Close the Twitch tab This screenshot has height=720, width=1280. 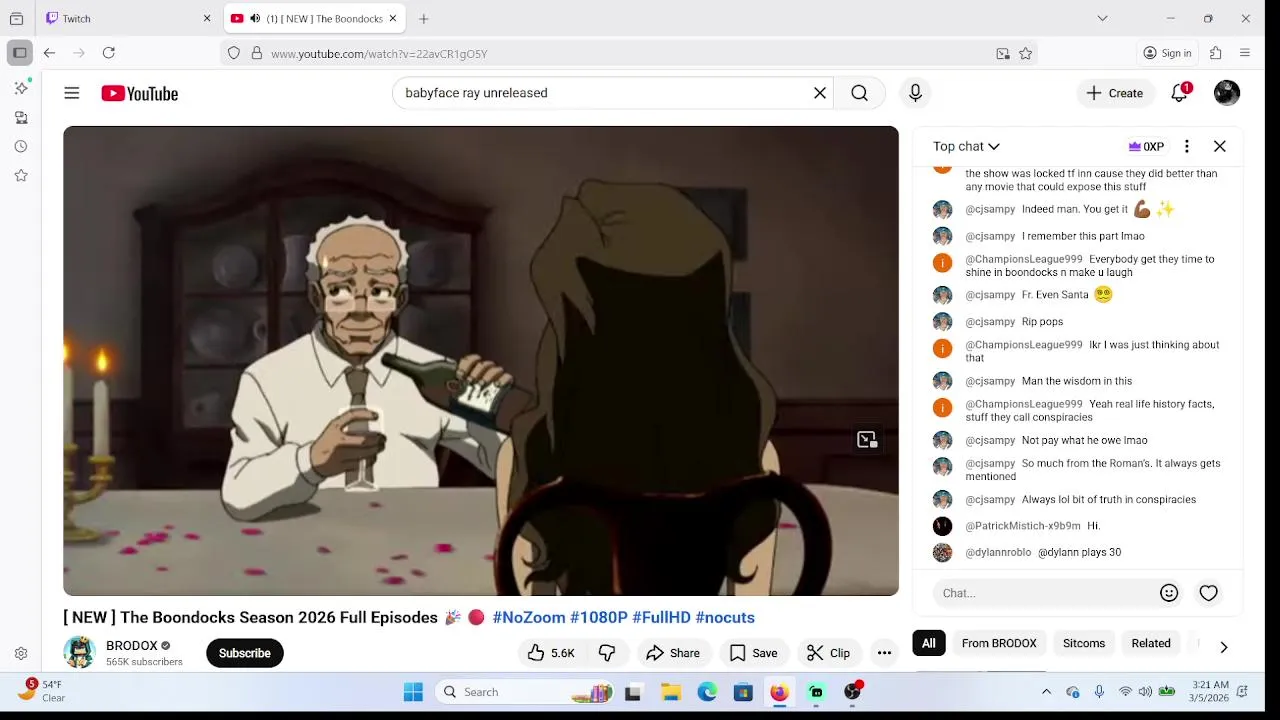[207, 18]
